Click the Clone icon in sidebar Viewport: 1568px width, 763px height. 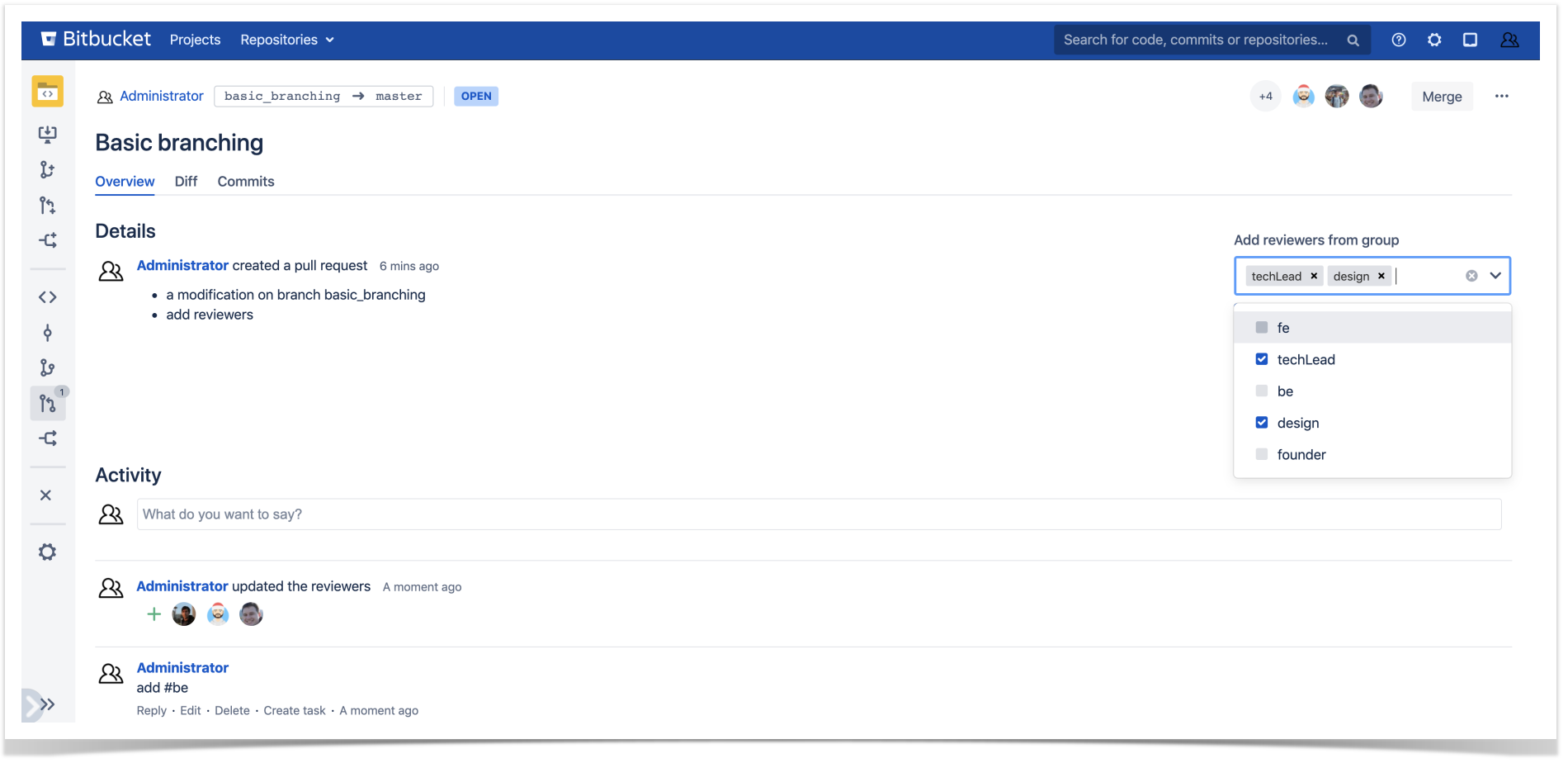click(48, 134)
